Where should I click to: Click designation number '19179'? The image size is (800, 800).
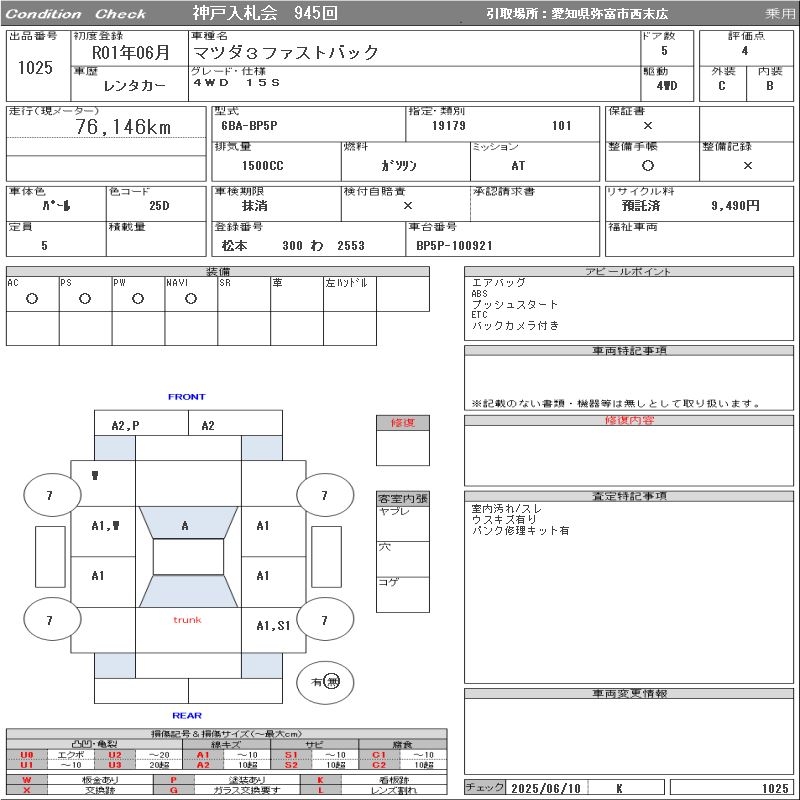(x=448, y=126)
